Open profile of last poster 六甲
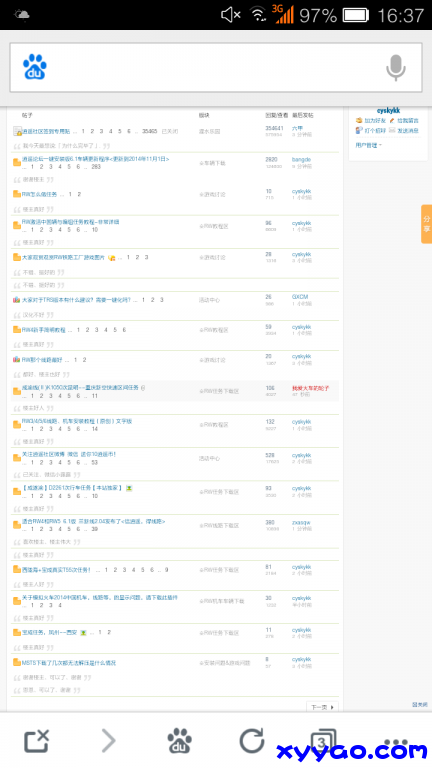 click(297, 128)
